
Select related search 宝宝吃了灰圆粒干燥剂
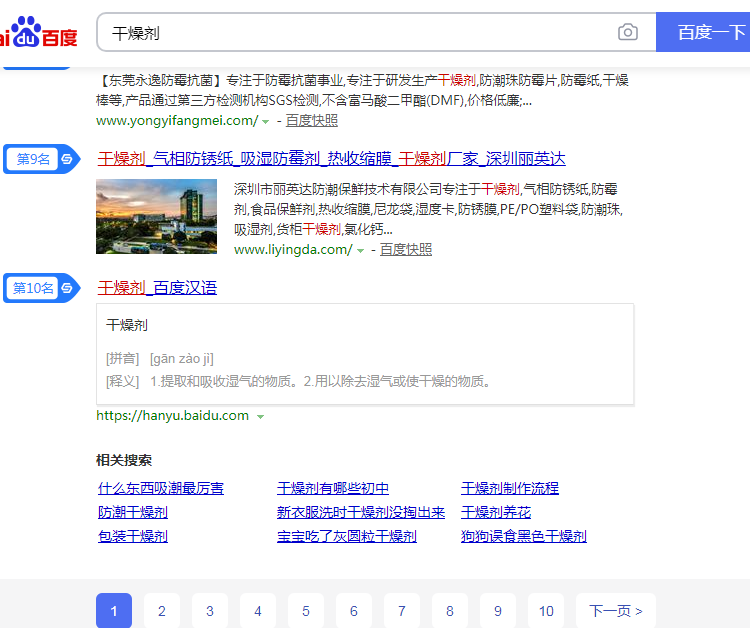pos(346,536)
